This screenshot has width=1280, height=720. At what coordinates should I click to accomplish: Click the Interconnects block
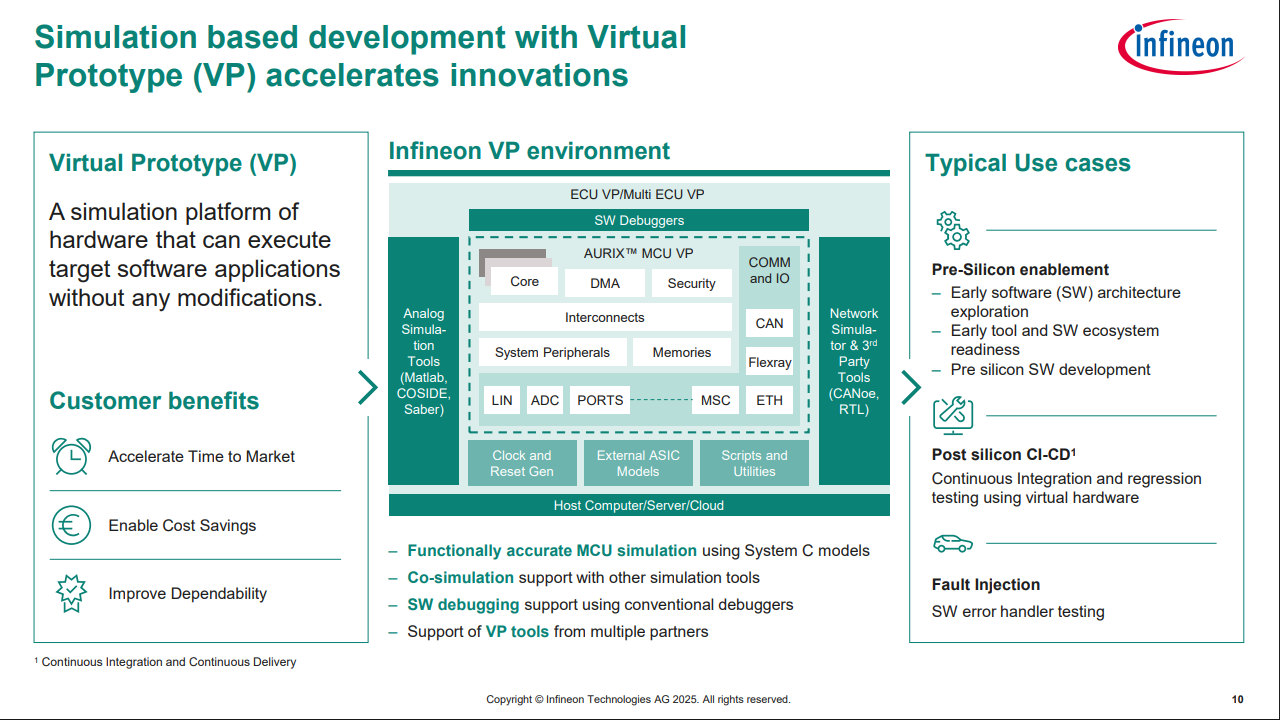[604, 318]
